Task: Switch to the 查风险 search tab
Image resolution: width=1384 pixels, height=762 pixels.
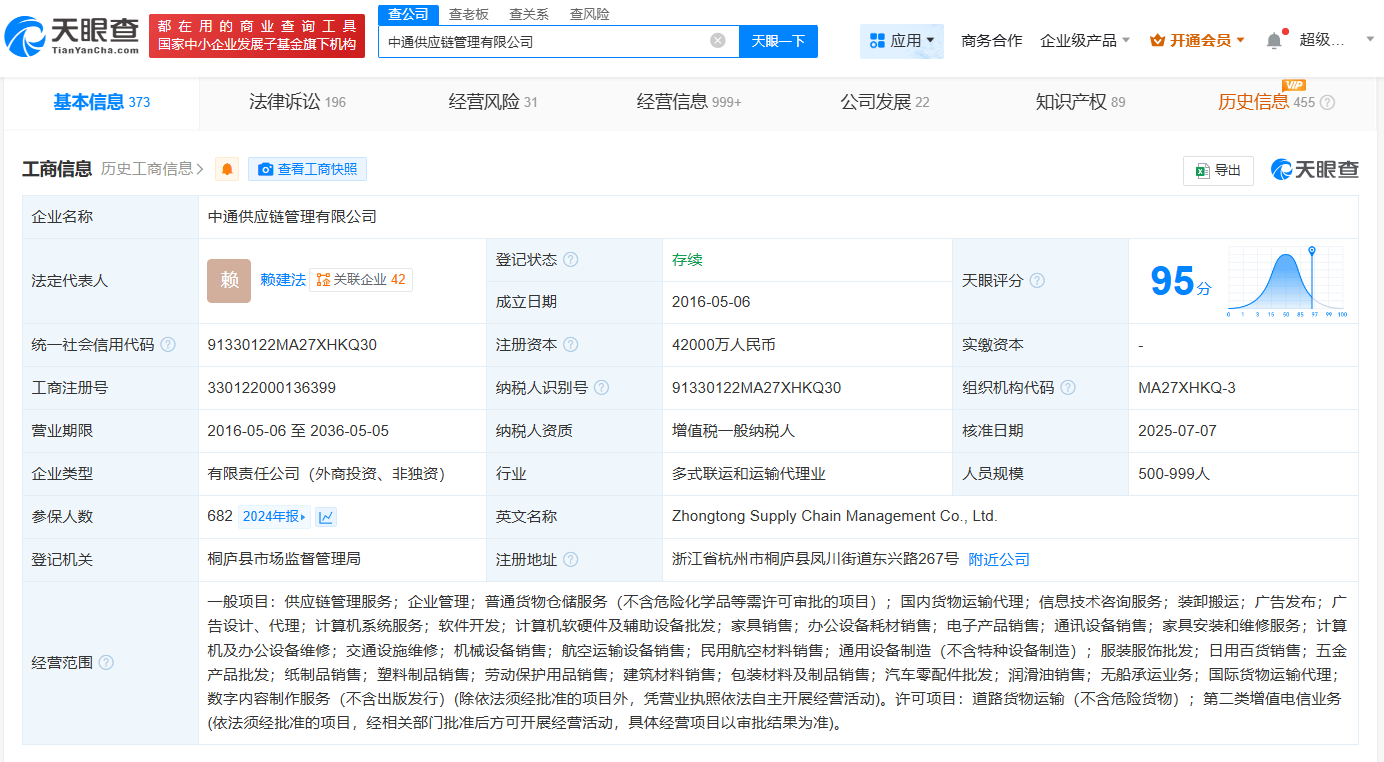Action: (589, 14)
